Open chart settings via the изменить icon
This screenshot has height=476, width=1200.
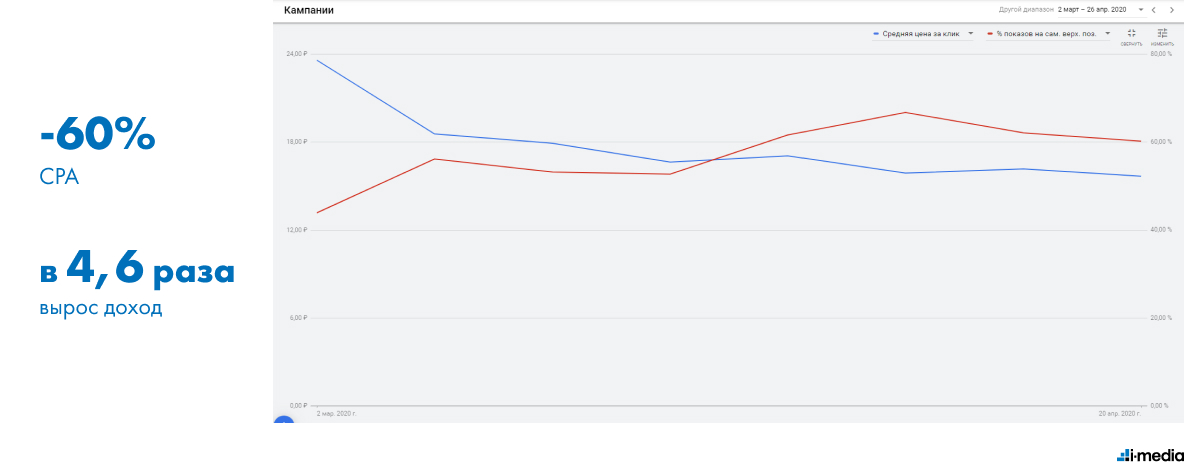pyautogui.click(x=1162, y=34)
